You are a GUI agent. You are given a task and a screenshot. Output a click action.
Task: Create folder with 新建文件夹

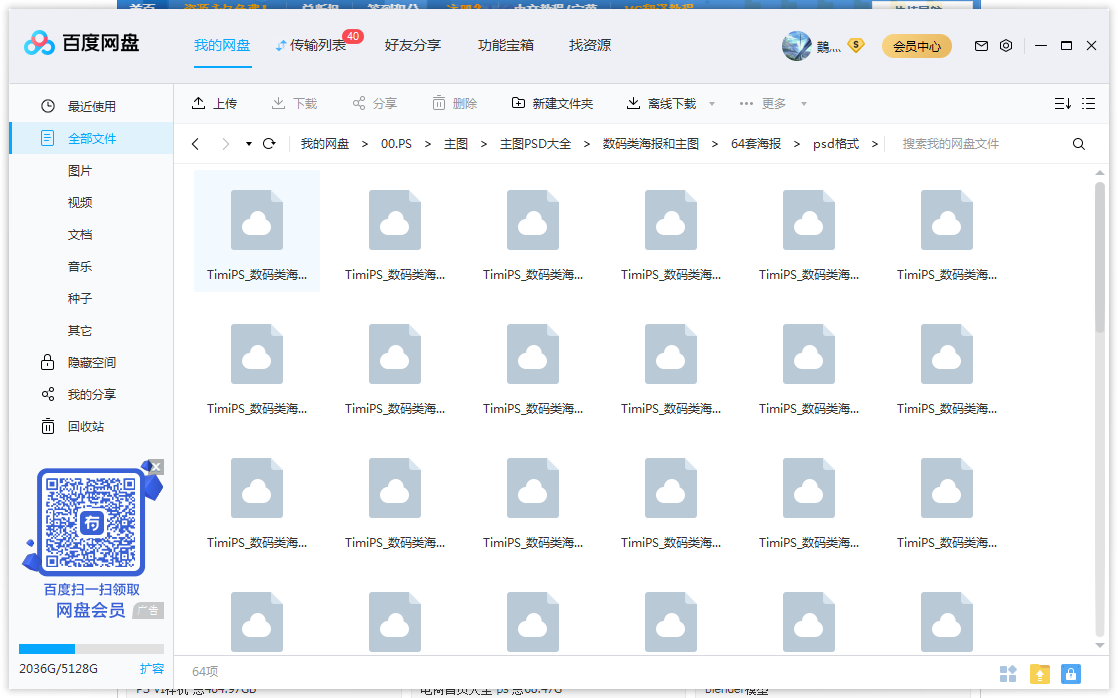(x=552, y=103)
